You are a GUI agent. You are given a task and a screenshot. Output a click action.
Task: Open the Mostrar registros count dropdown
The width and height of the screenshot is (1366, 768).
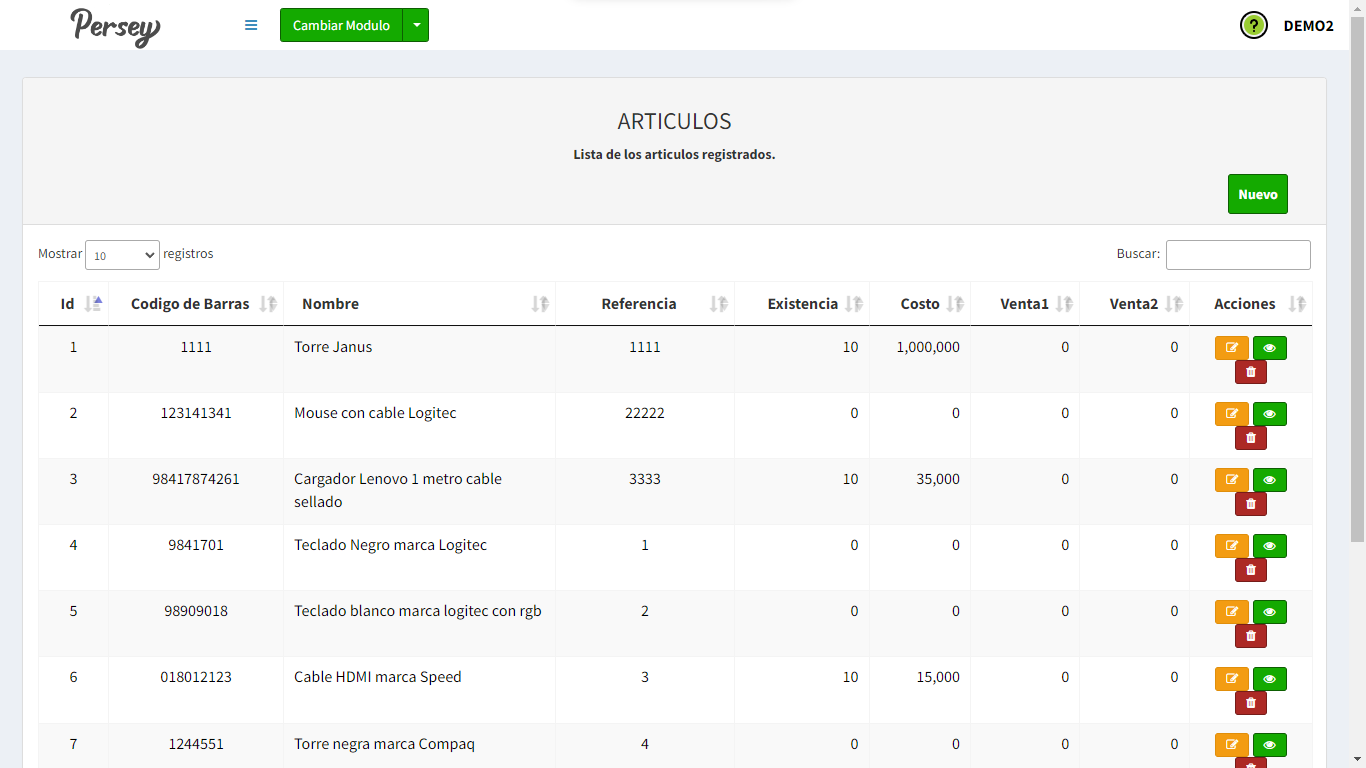(x=122, y=255)
